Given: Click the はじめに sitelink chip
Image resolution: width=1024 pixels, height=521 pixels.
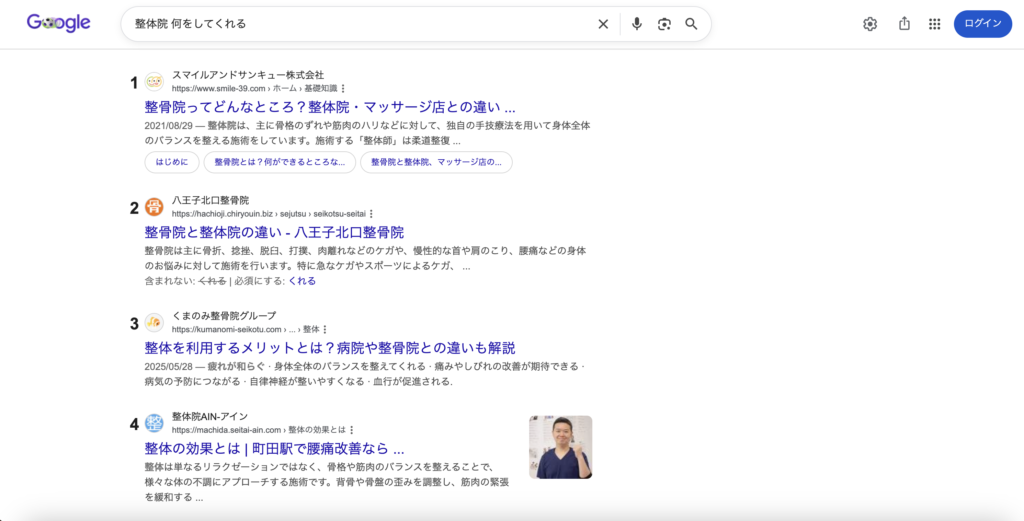Looking at the screenshot, I should 172,162.
